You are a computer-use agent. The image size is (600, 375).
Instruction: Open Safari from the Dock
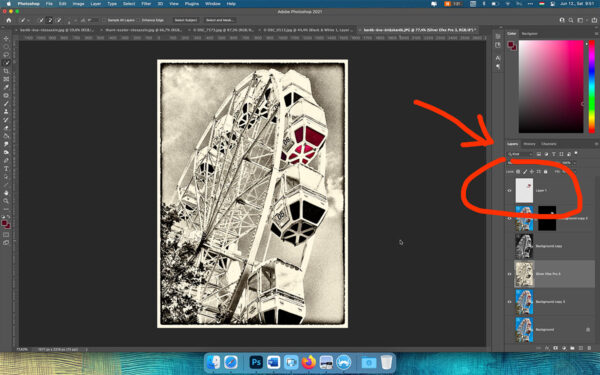231,362
